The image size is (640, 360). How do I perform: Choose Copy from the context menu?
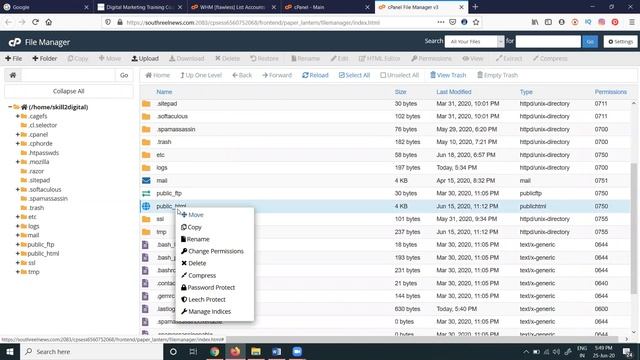(191, 227)
